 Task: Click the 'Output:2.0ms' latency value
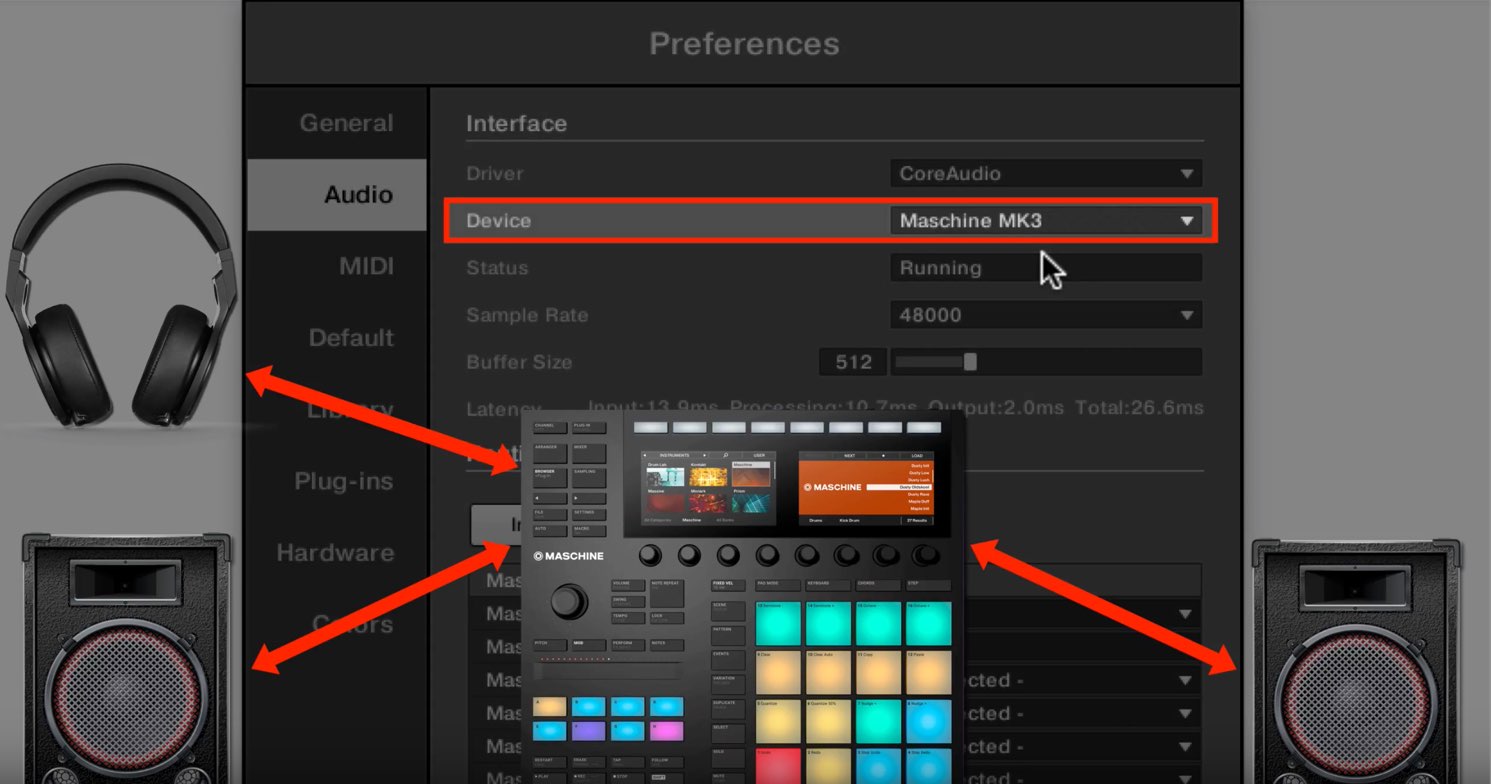[x=995, y=408]
